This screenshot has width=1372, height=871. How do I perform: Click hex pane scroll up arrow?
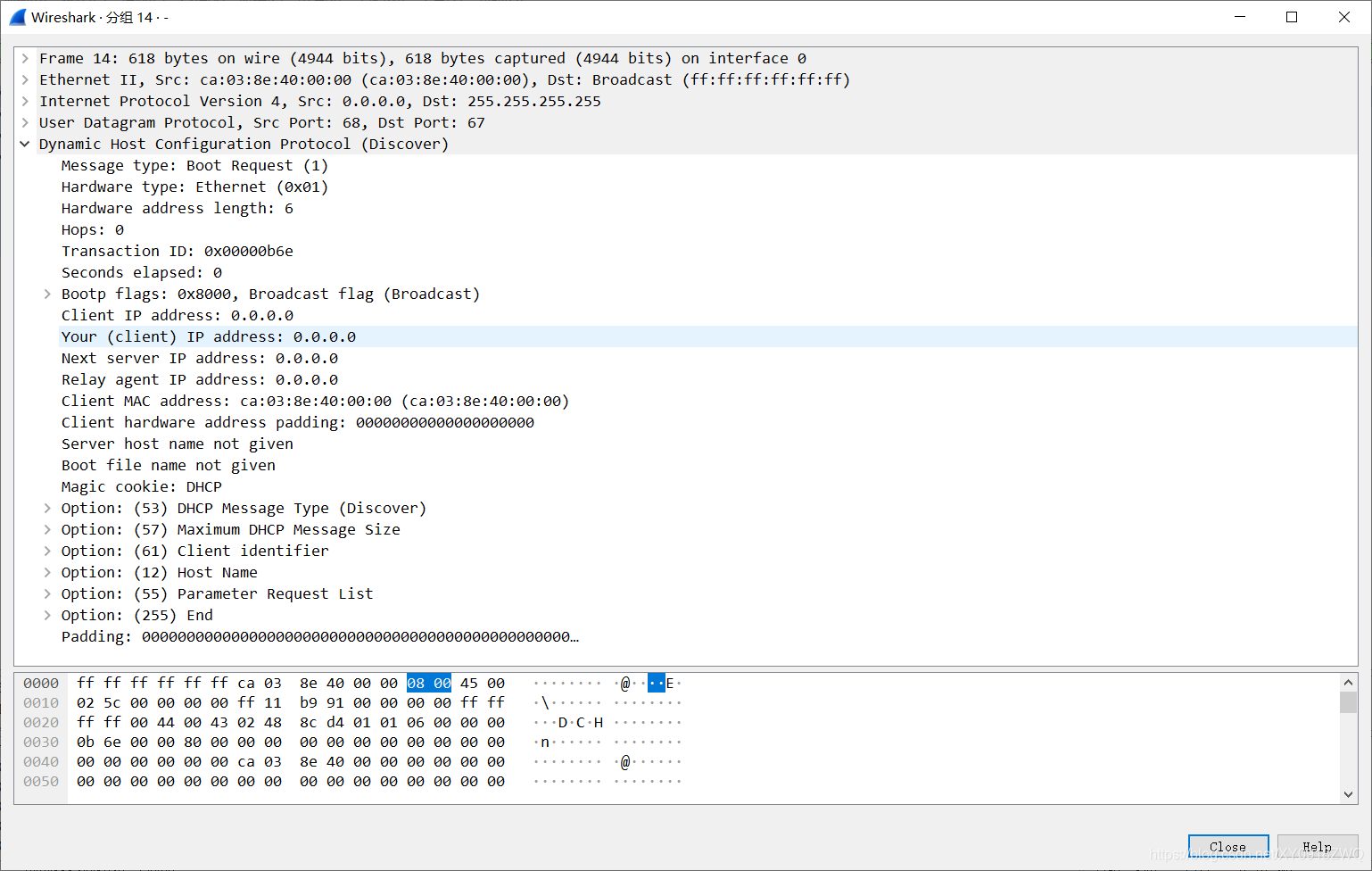[x=1348, y=683]
